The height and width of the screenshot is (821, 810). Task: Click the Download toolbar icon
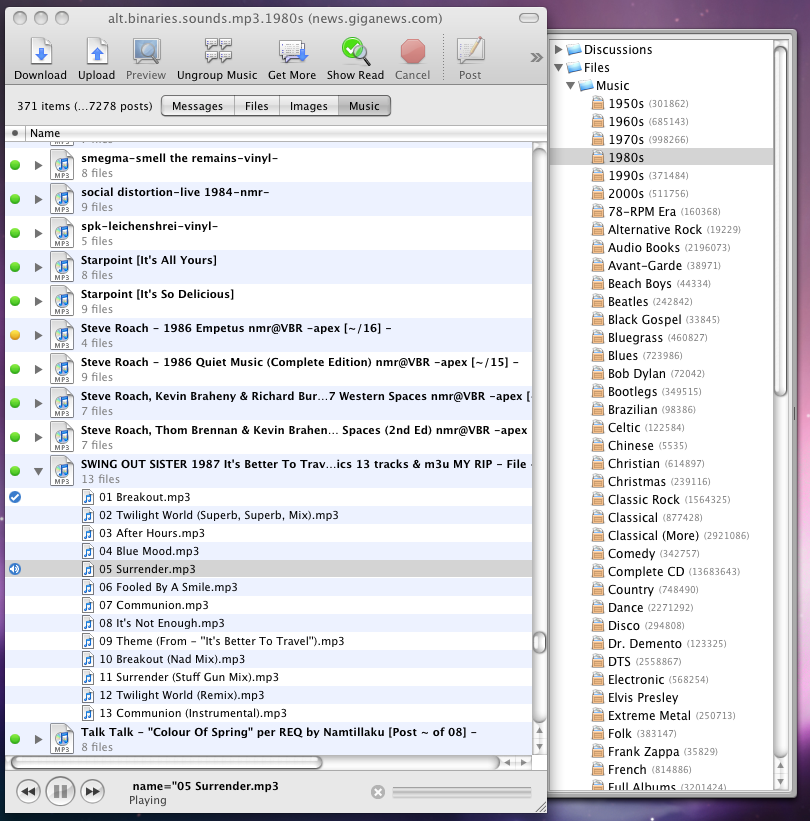pos(41,51)
